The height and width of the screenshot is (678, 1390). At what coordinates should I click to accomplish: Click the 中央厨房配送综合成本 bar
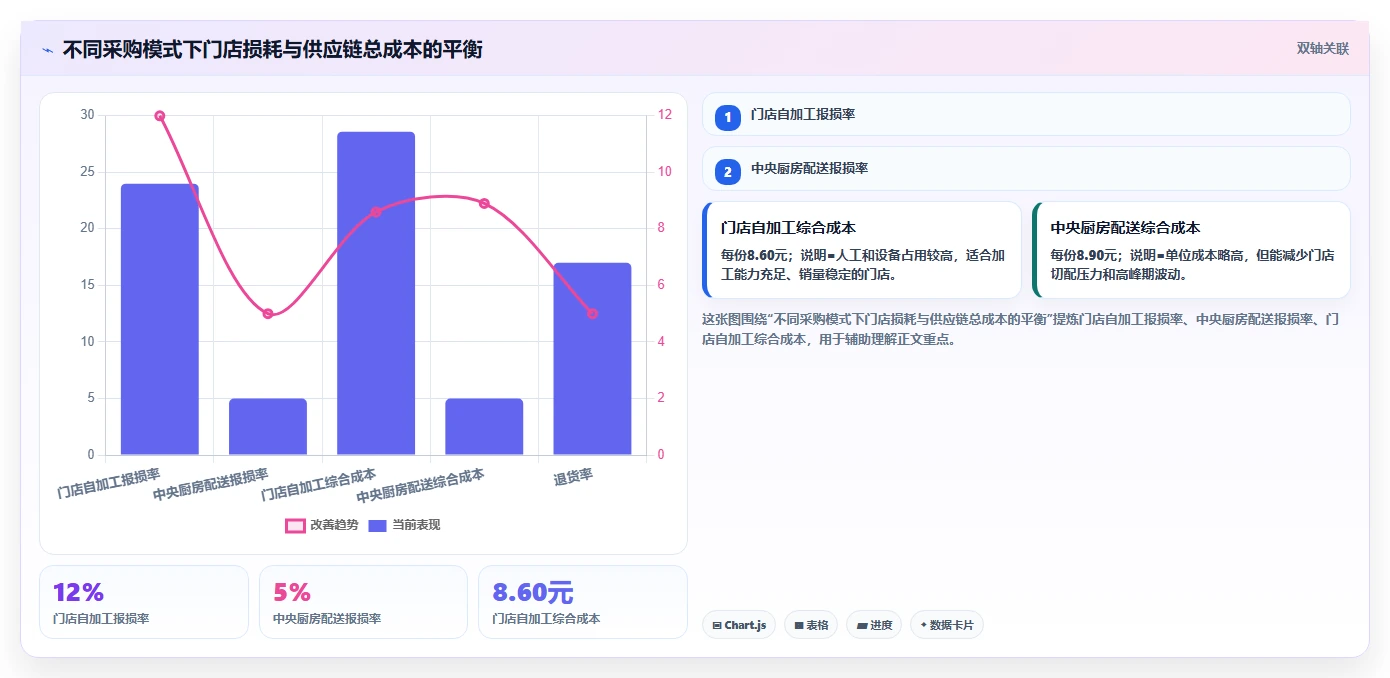point(484,427)
